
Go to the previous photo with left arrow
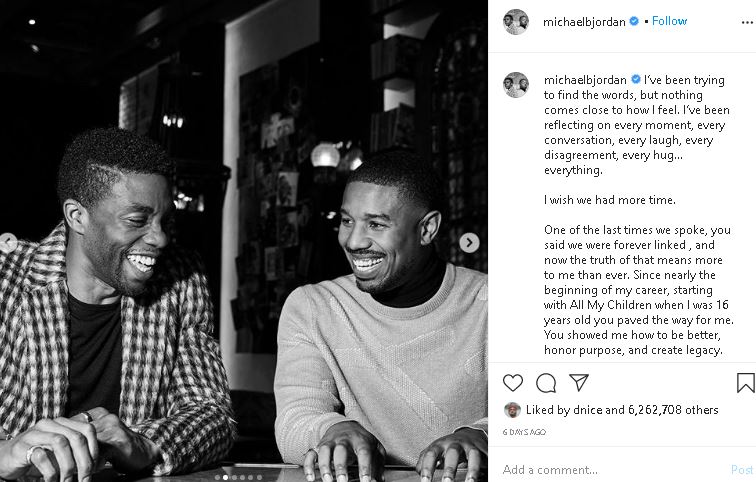click(7, 242)
